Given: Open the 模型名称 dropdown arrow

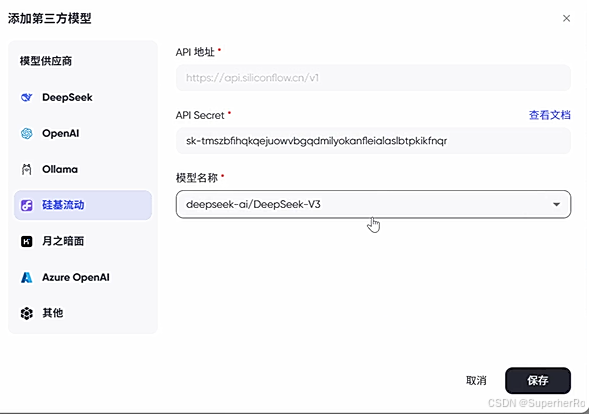Looking at the screenshot, I should coord(556,204).
